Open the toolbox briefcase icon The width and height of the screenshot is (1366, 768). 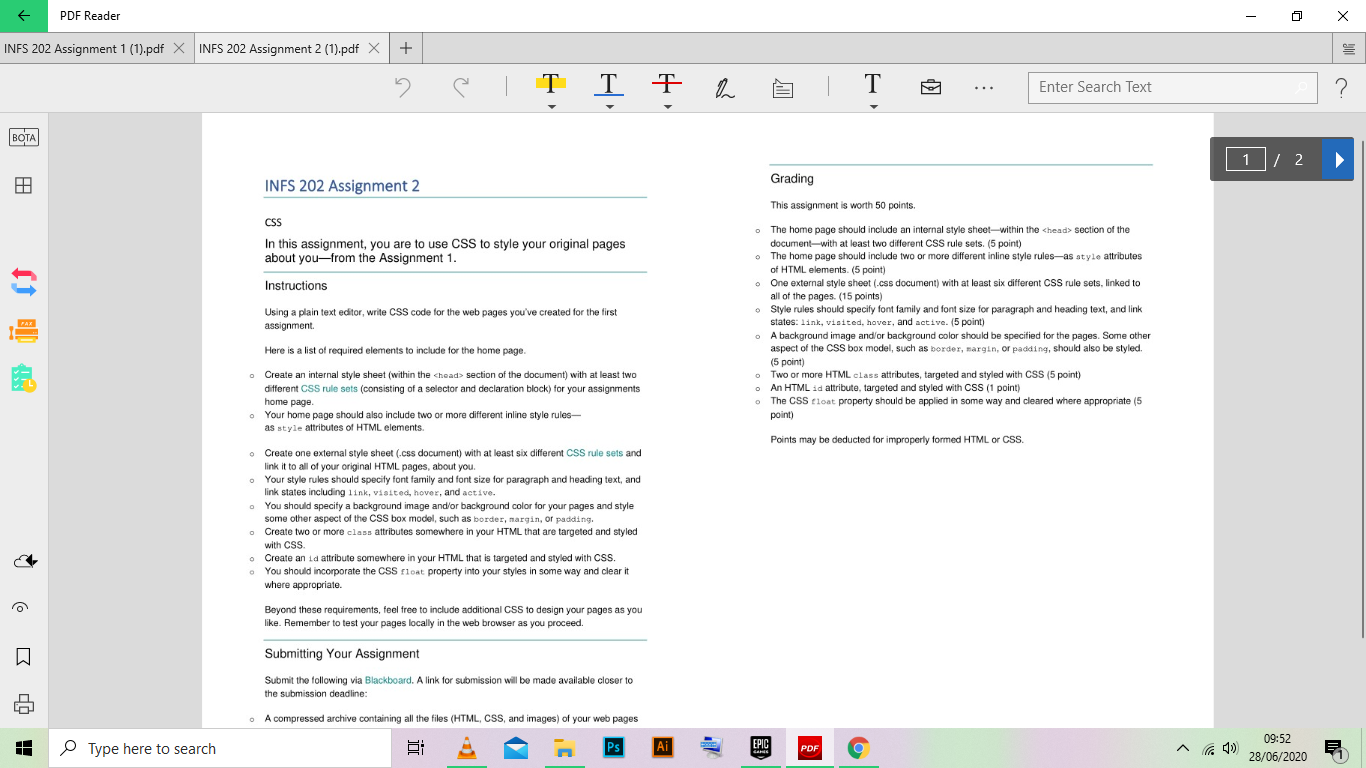931,88
